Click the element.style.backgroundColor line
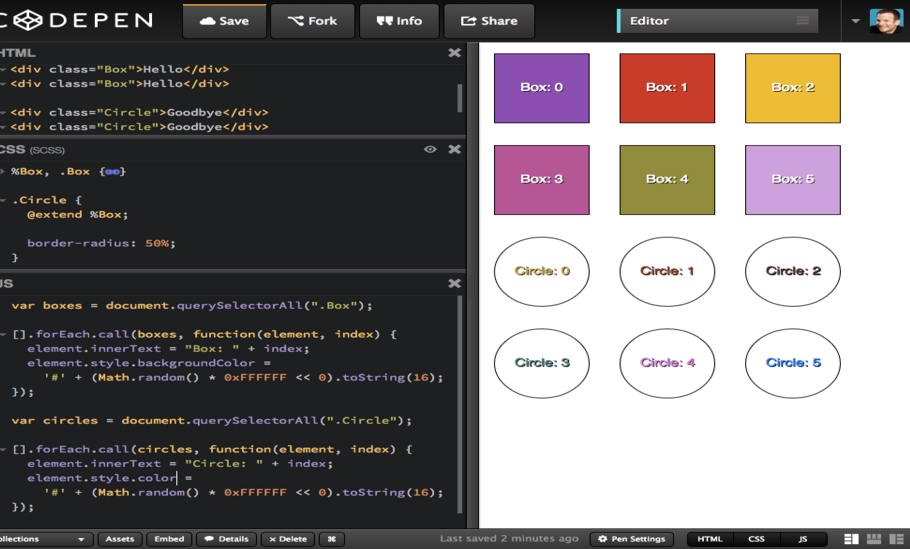Viewport: 910px width, 549px height. point(149,363)
